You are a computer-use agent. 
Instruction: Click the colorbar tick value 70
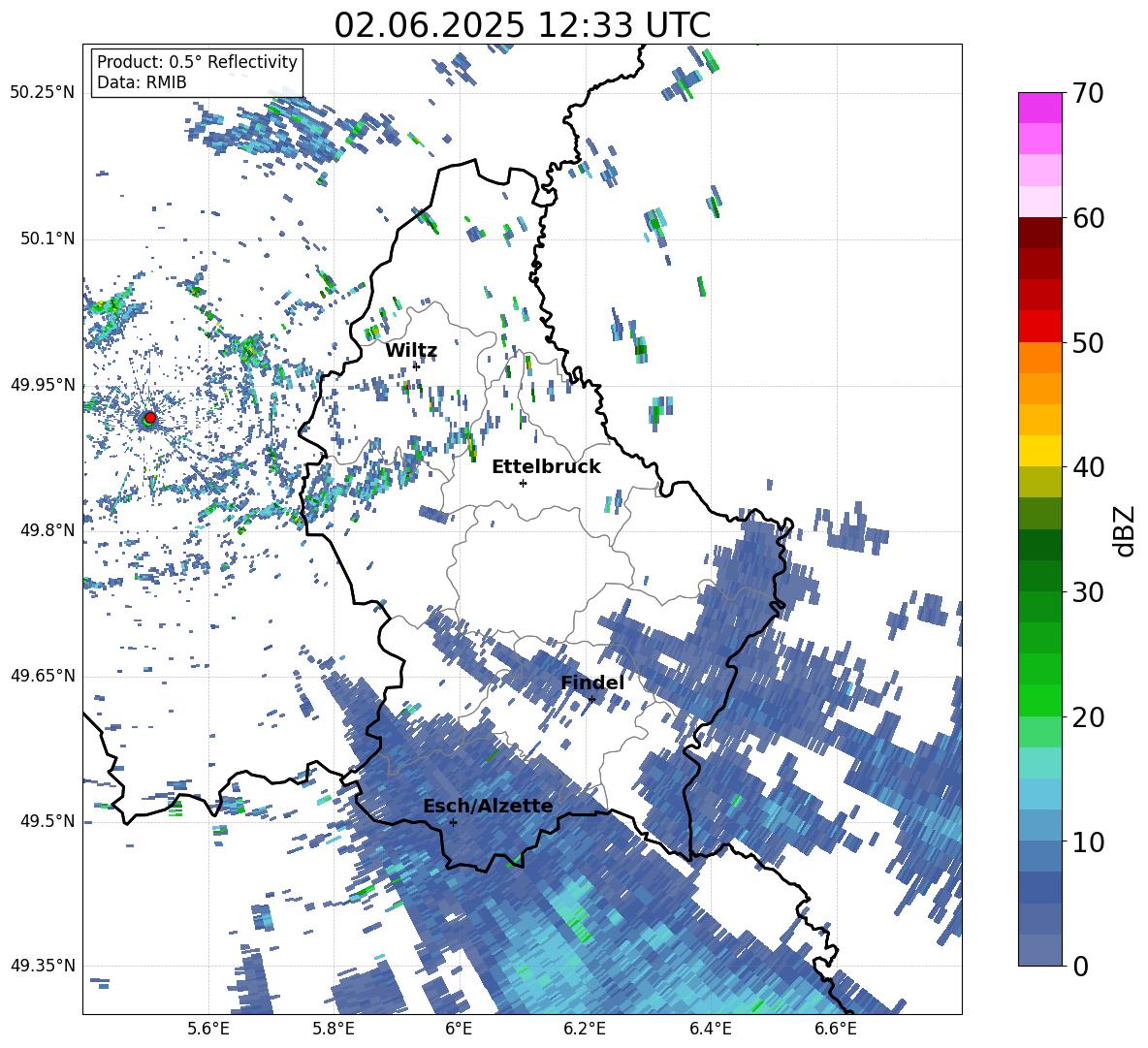point(1087,94)
